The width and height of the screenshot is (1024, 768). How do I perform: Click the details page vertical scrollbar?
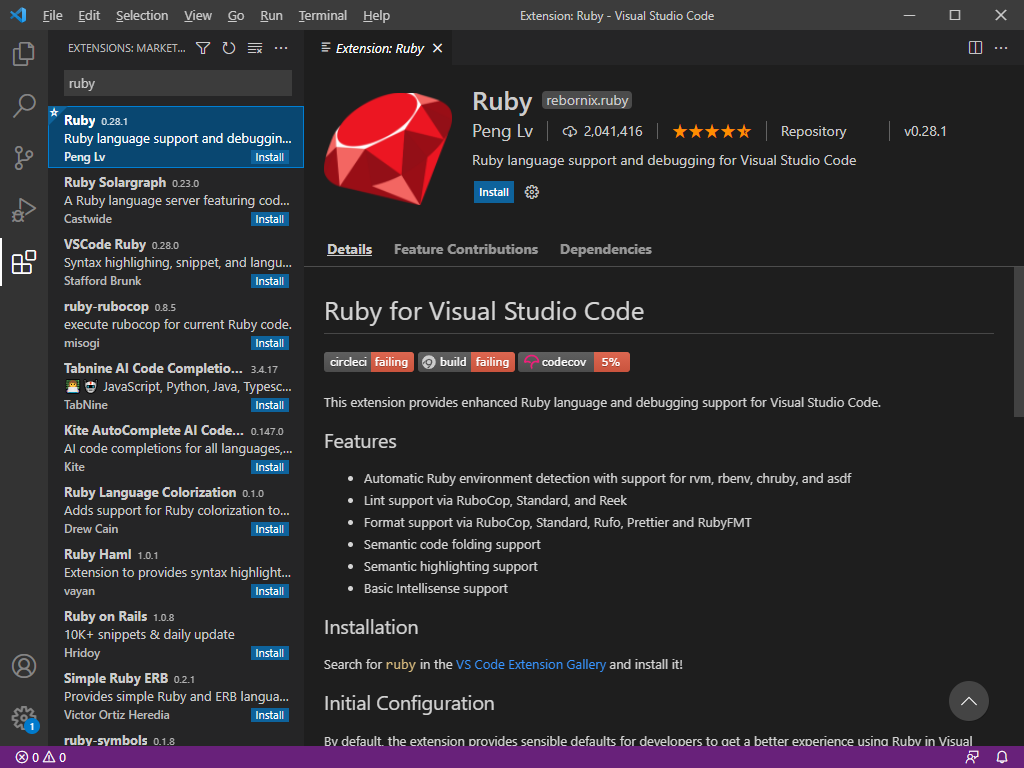1018,342
